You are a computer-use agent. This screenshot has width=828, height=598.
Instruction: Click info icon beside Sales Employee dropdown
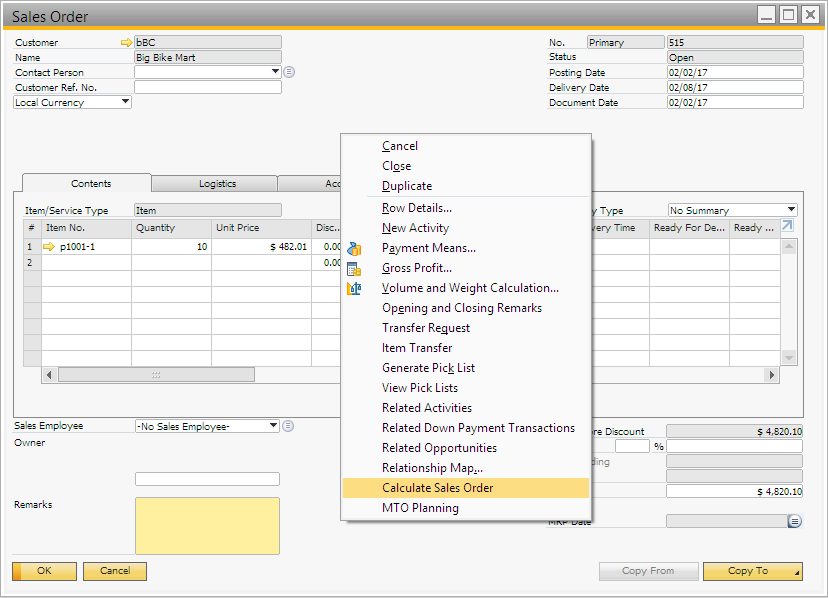pos(288,426)
